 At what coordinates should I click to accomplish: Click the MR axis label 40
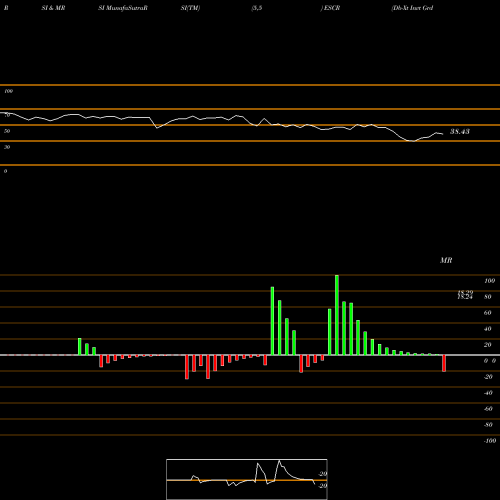coord(488,329)
